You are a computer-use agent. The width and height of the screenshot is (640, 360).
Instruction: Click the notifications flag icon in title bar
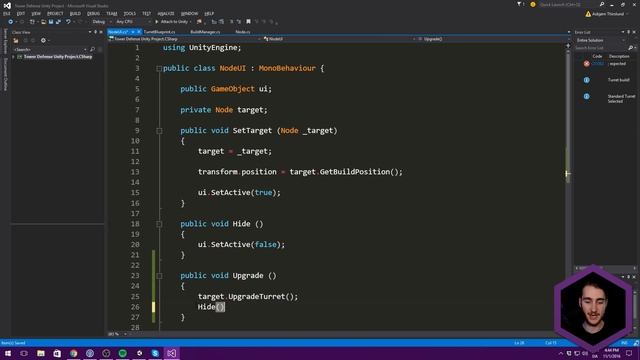click(x=519, y=4)
